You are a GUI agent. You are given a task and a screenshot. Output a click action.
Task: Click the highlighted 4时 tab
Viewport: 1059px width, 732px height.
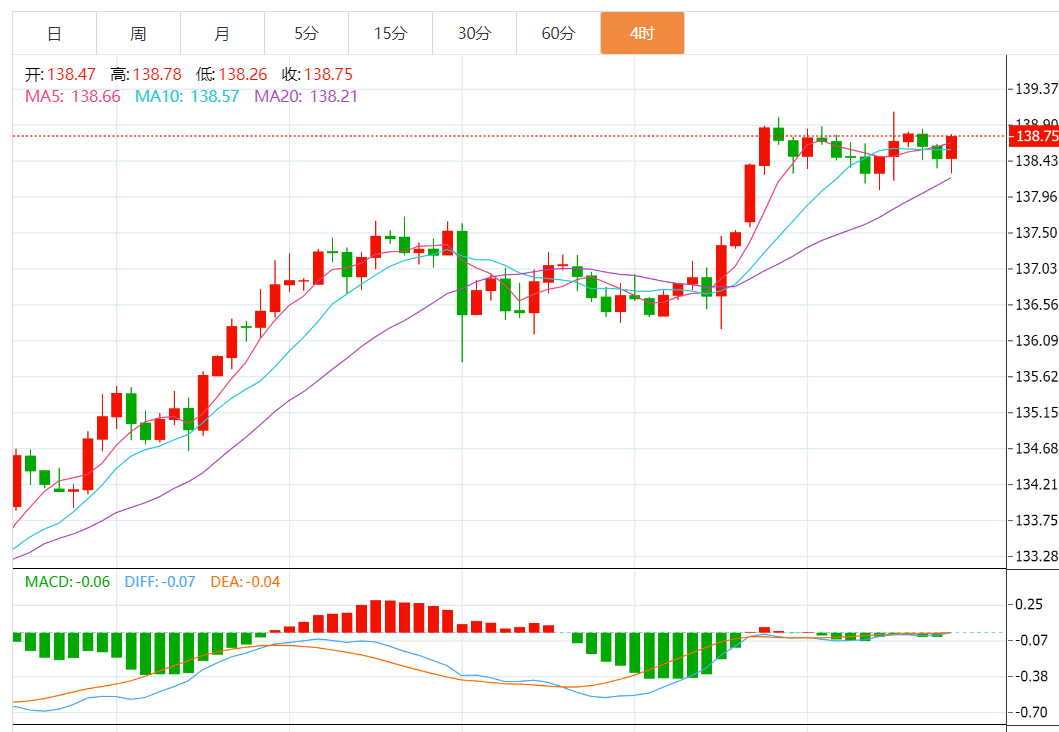[642, 33]
